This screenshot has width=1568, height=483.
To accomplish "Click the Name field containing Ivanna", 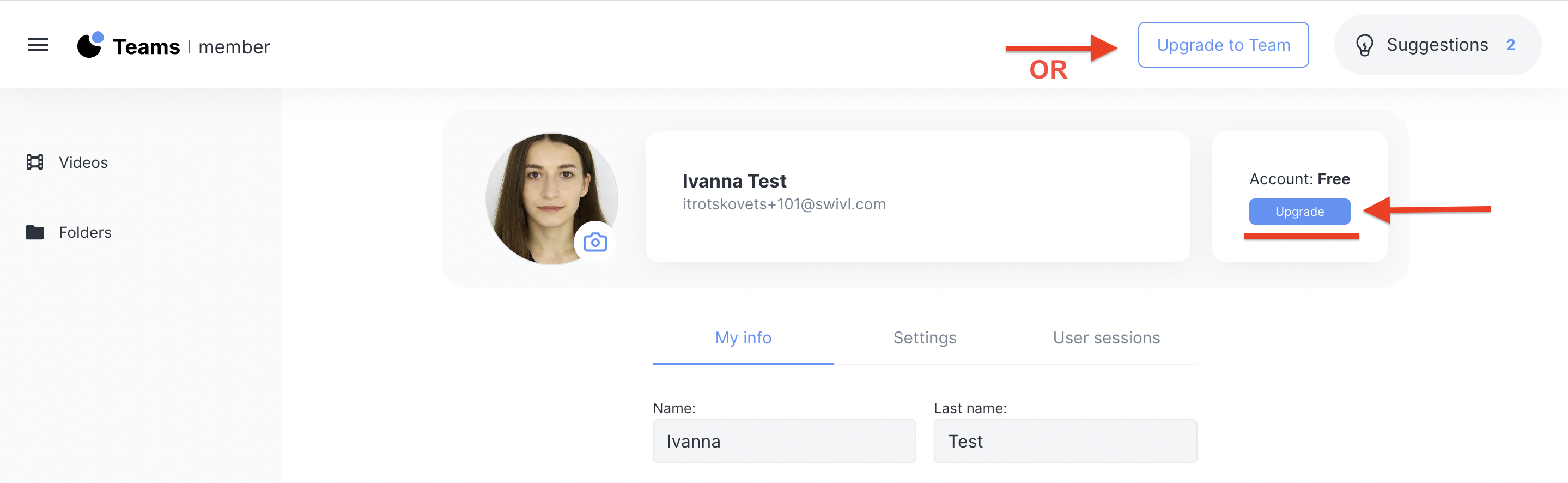I will (783, 441).
